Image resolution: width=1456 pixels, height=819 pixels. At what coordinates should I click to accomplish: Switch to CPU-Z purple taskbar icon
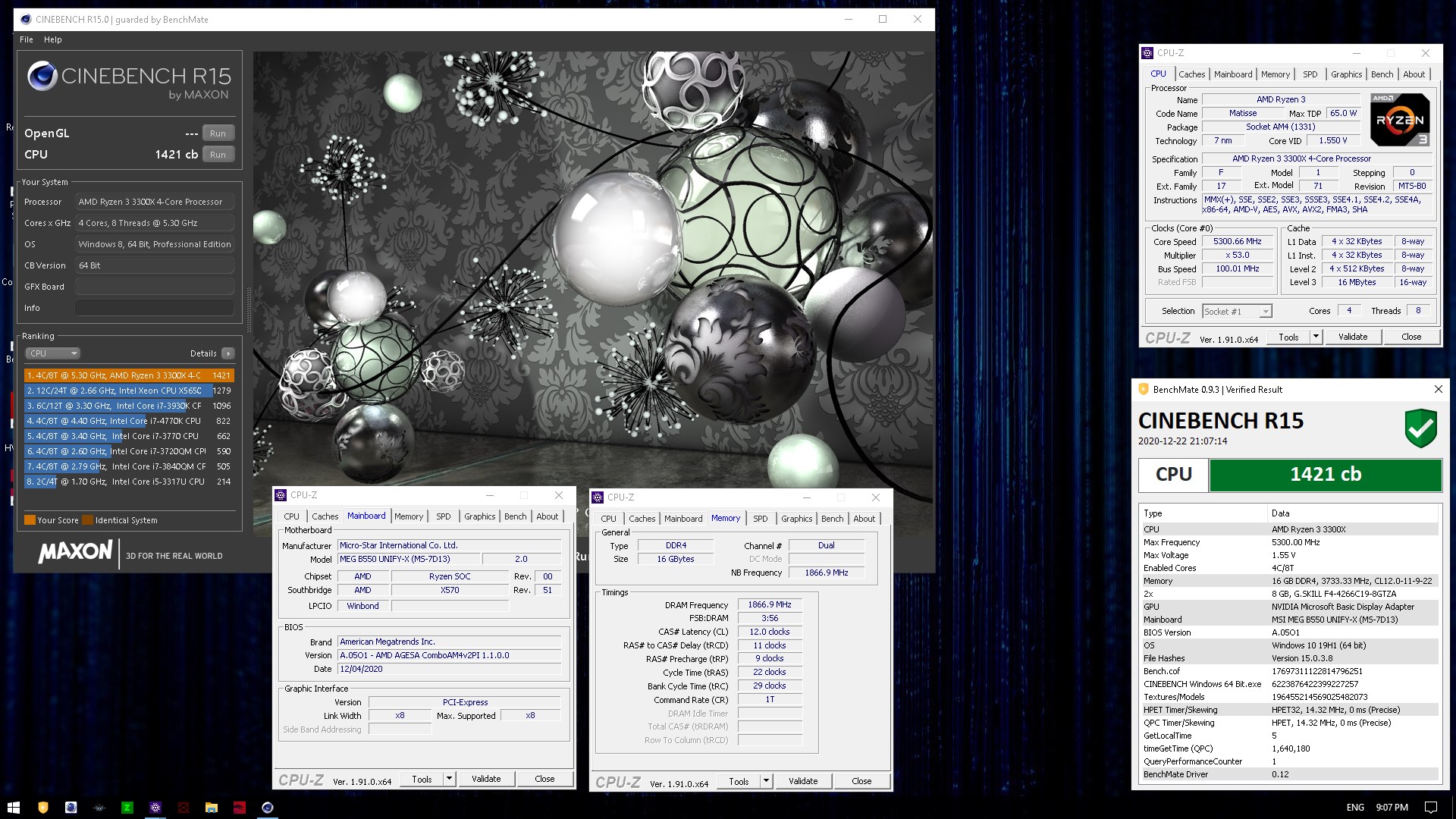pos(155,808)
